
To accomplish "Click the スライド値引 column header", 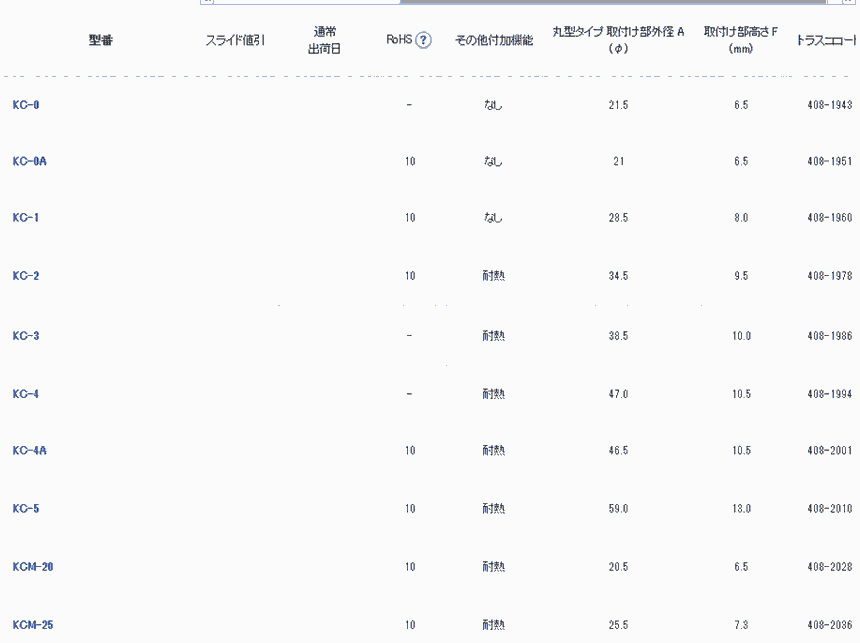I will tap(235, 41).
